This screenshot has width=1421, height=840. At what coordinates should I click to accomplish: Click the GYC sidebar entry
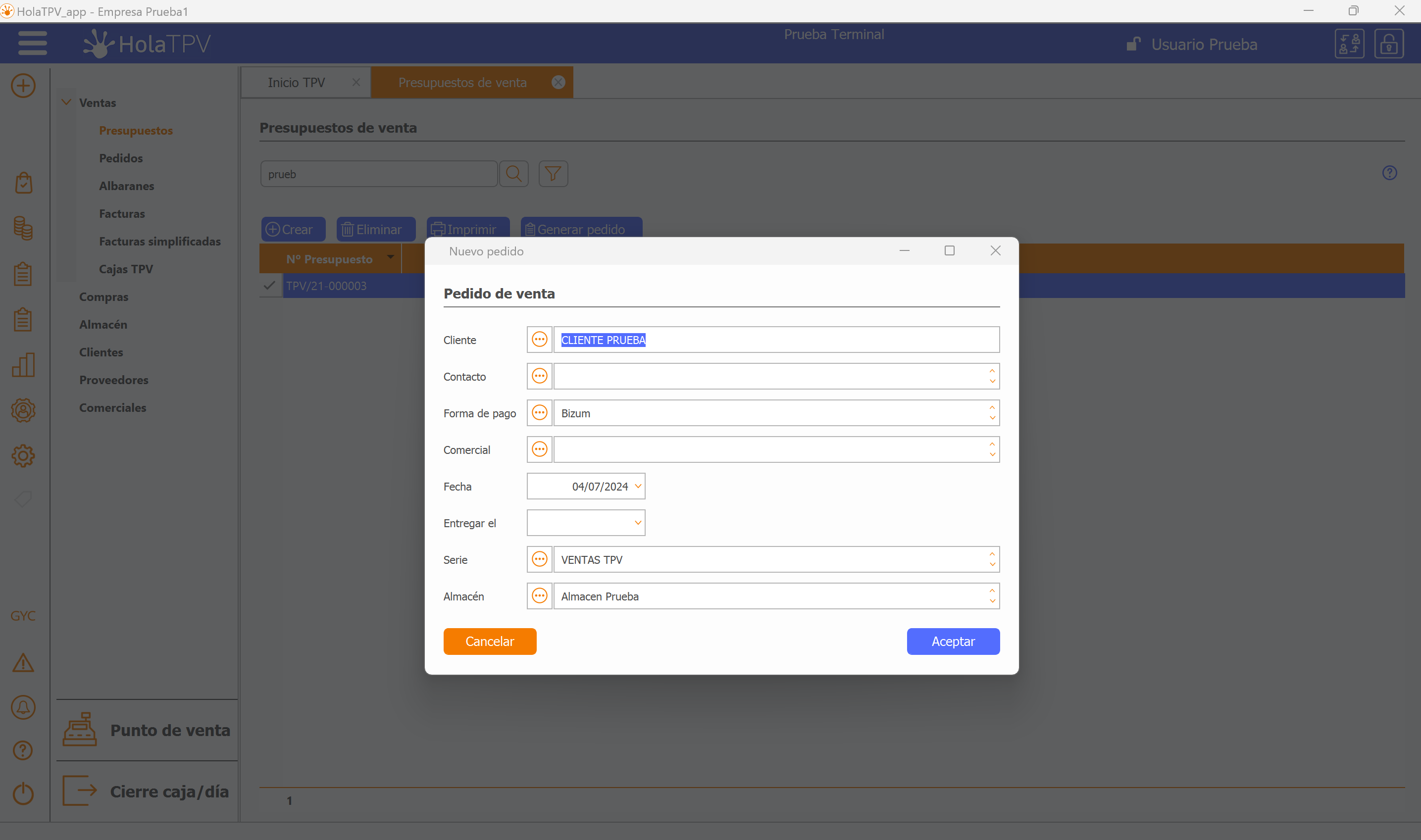(23, 616)
